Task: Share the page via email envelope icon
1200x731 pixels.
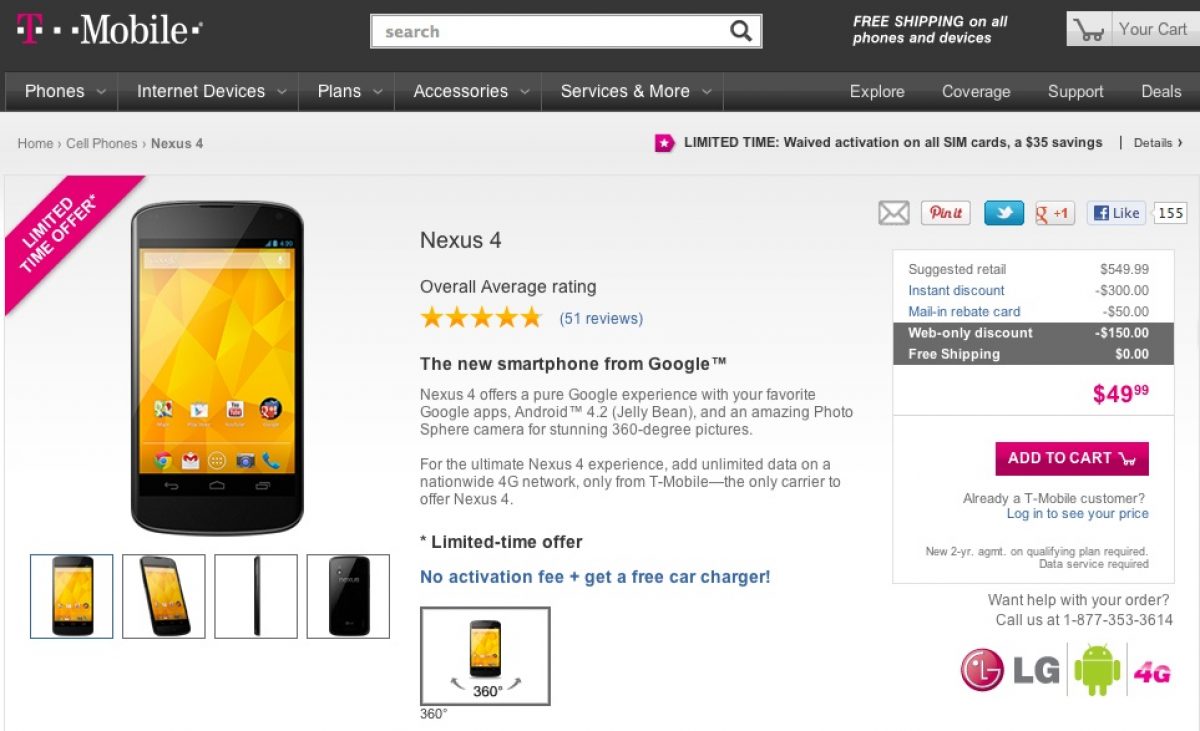Action: [894, 213]
